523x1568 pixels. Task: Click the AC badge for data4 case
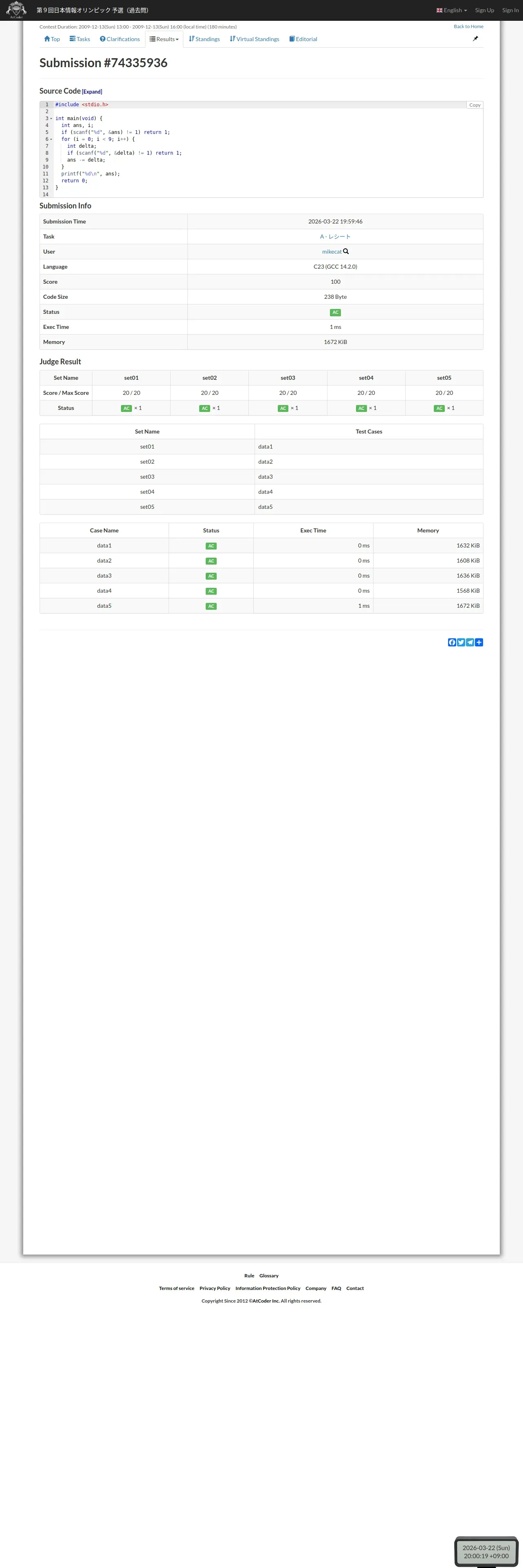click(x=211, y=591)
